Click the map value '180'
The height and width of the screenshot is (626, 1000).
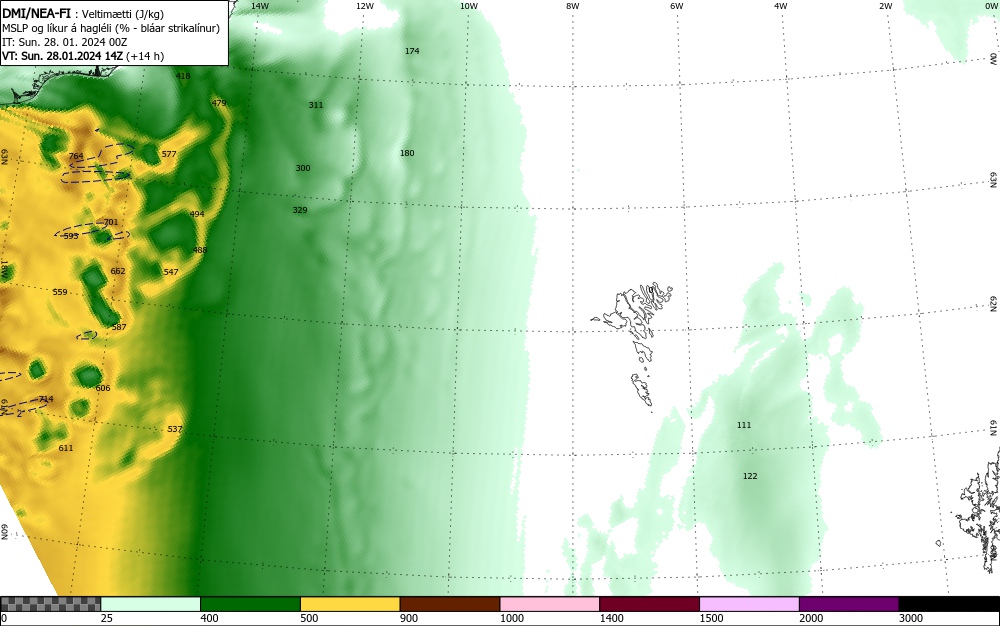coord(407,153)
